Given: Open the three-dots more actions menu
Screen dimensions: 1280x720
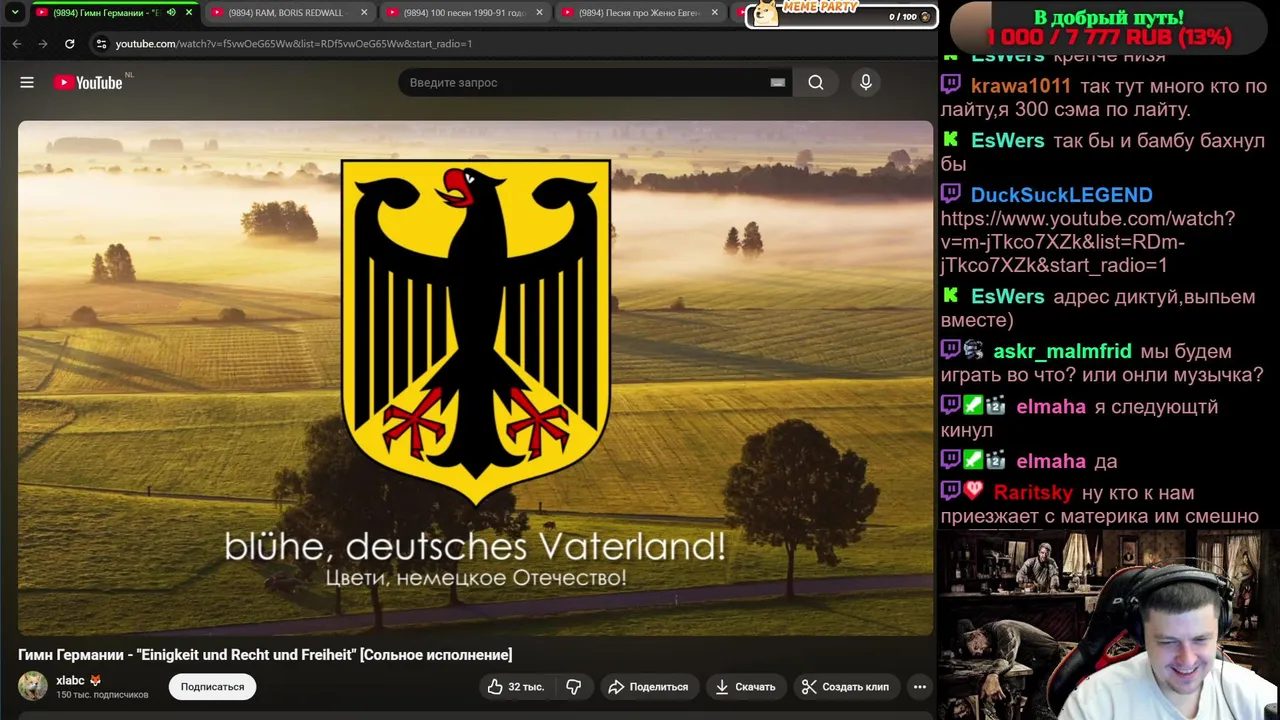Looking at the screenshot, I should [920, 687].
